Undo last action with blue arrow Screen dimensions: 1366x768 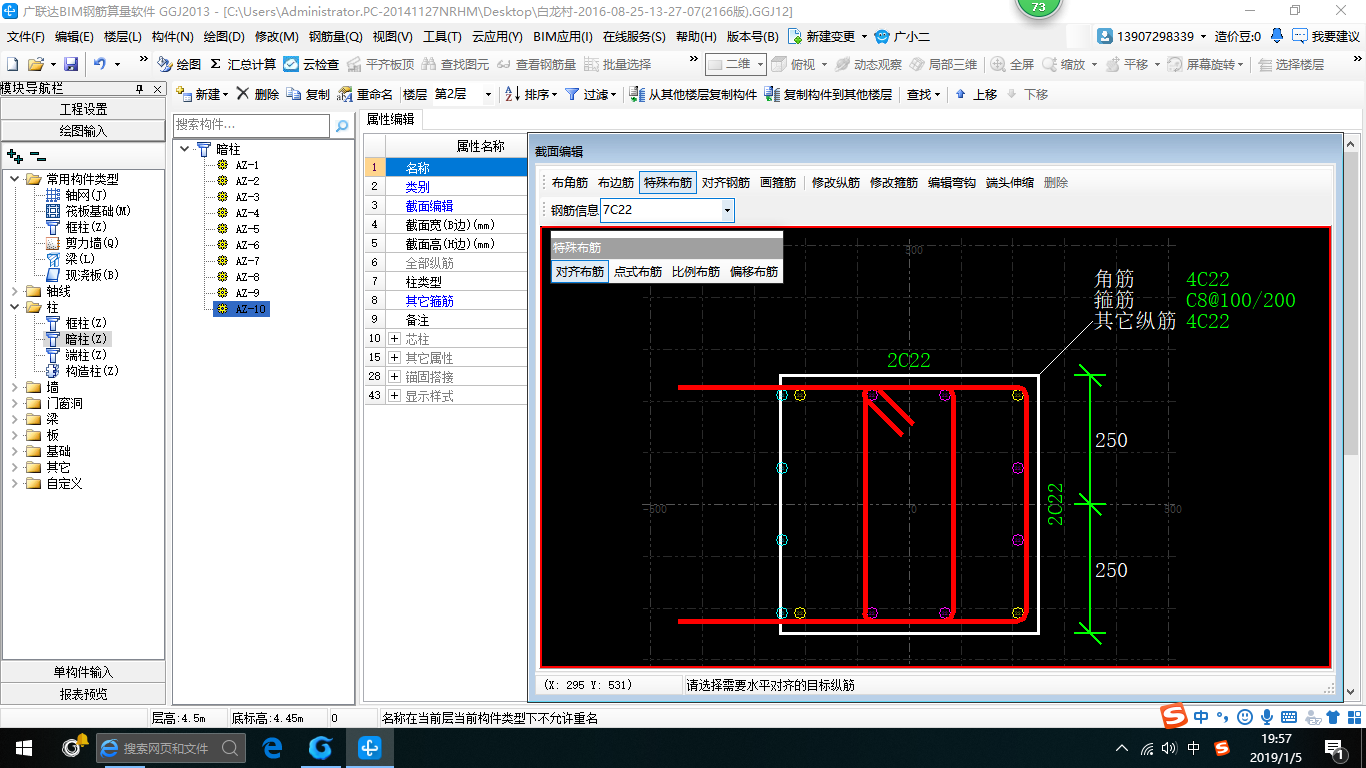point(100,64)
